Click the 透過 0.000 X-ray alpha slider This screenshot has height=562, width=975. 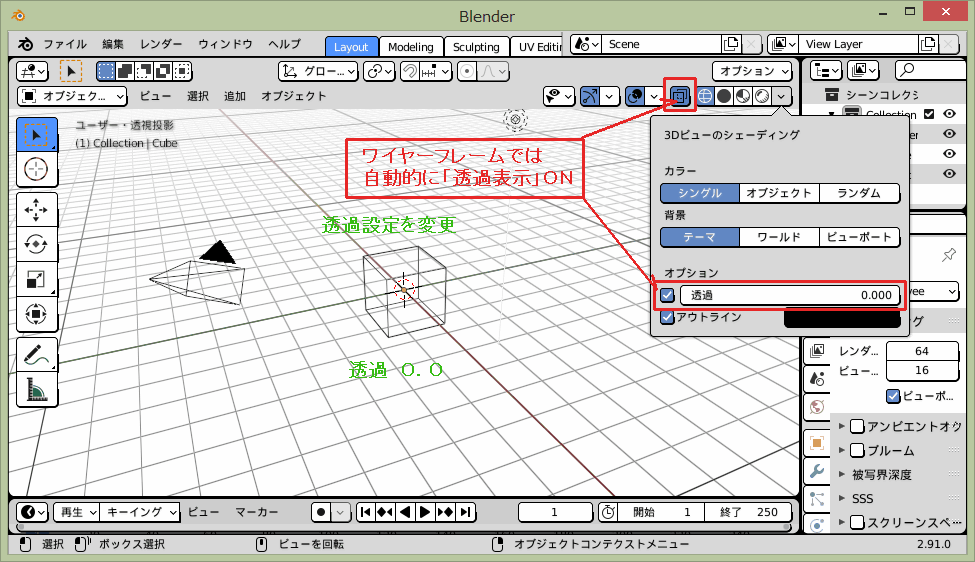[x=790, y=295]
